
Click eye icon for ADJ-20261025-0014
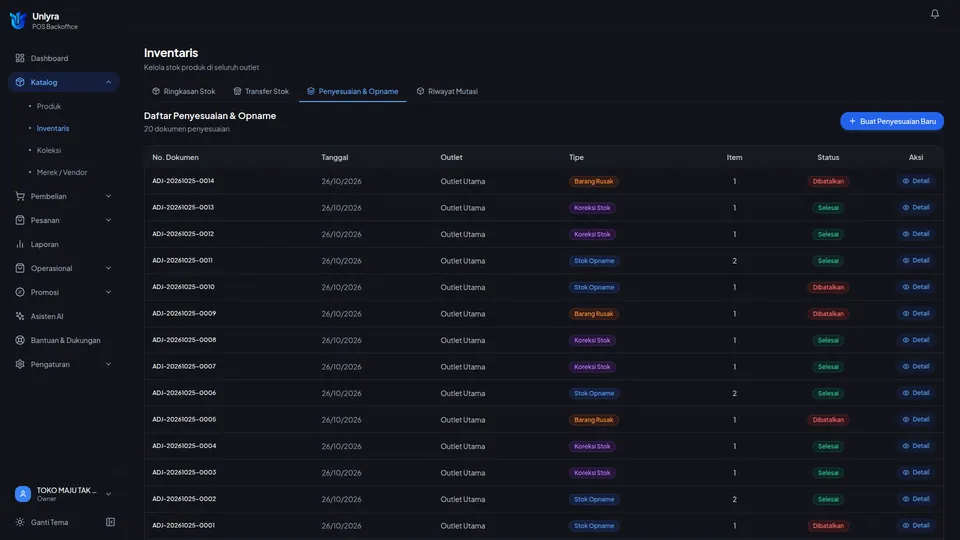click(906, 181)
